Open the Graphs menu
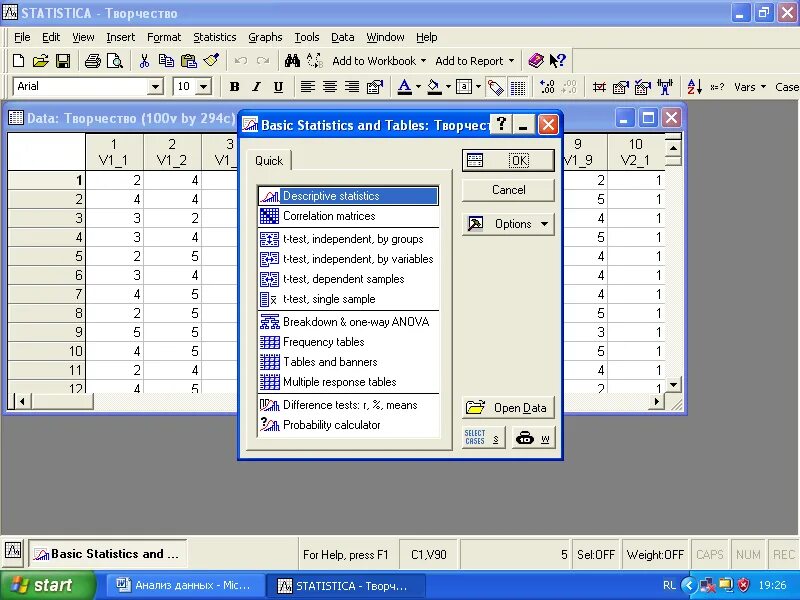Viewport: 800px width, 600px height. click(x=265, y=37)
